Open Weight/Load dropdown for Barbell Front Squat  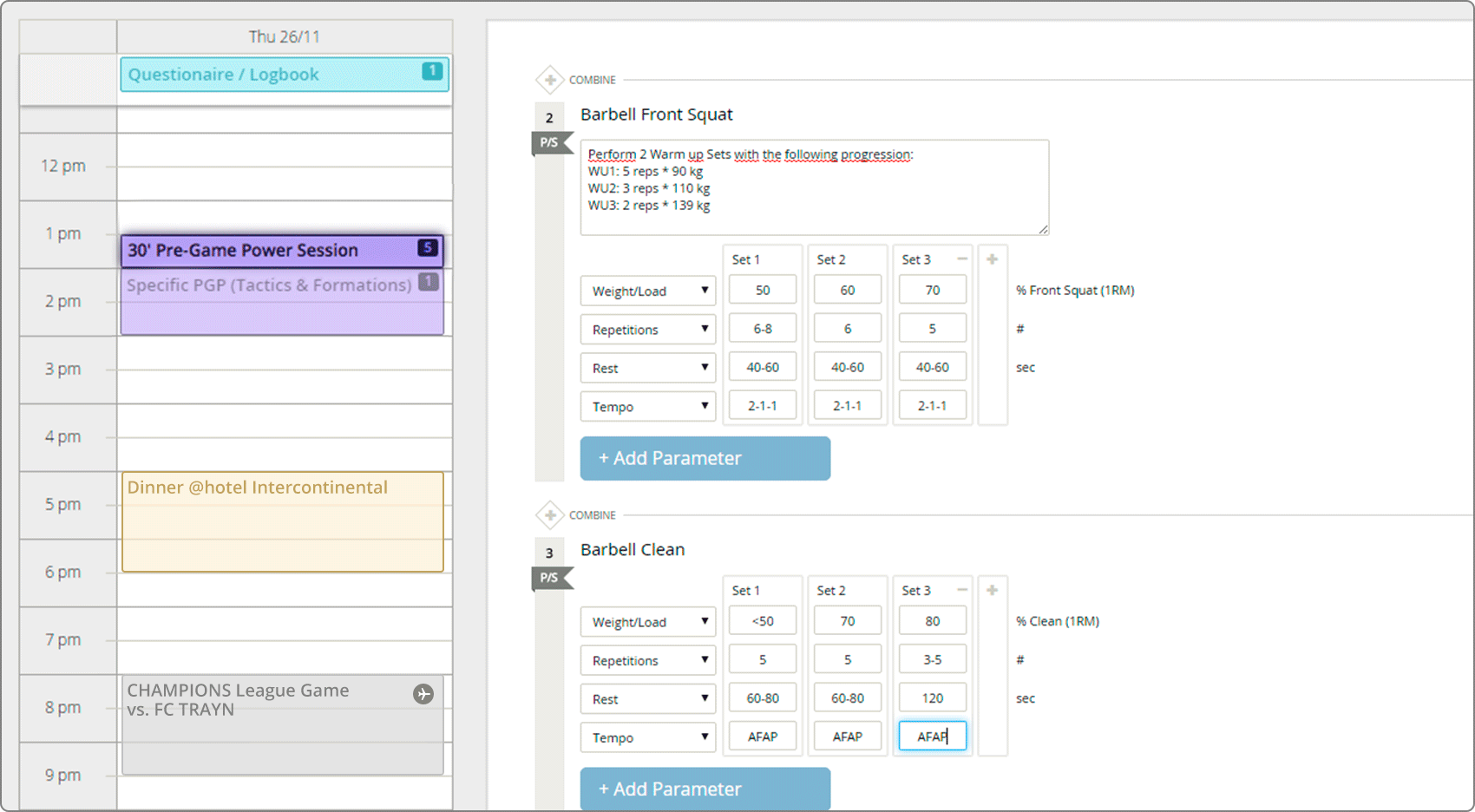coord(647,291)
